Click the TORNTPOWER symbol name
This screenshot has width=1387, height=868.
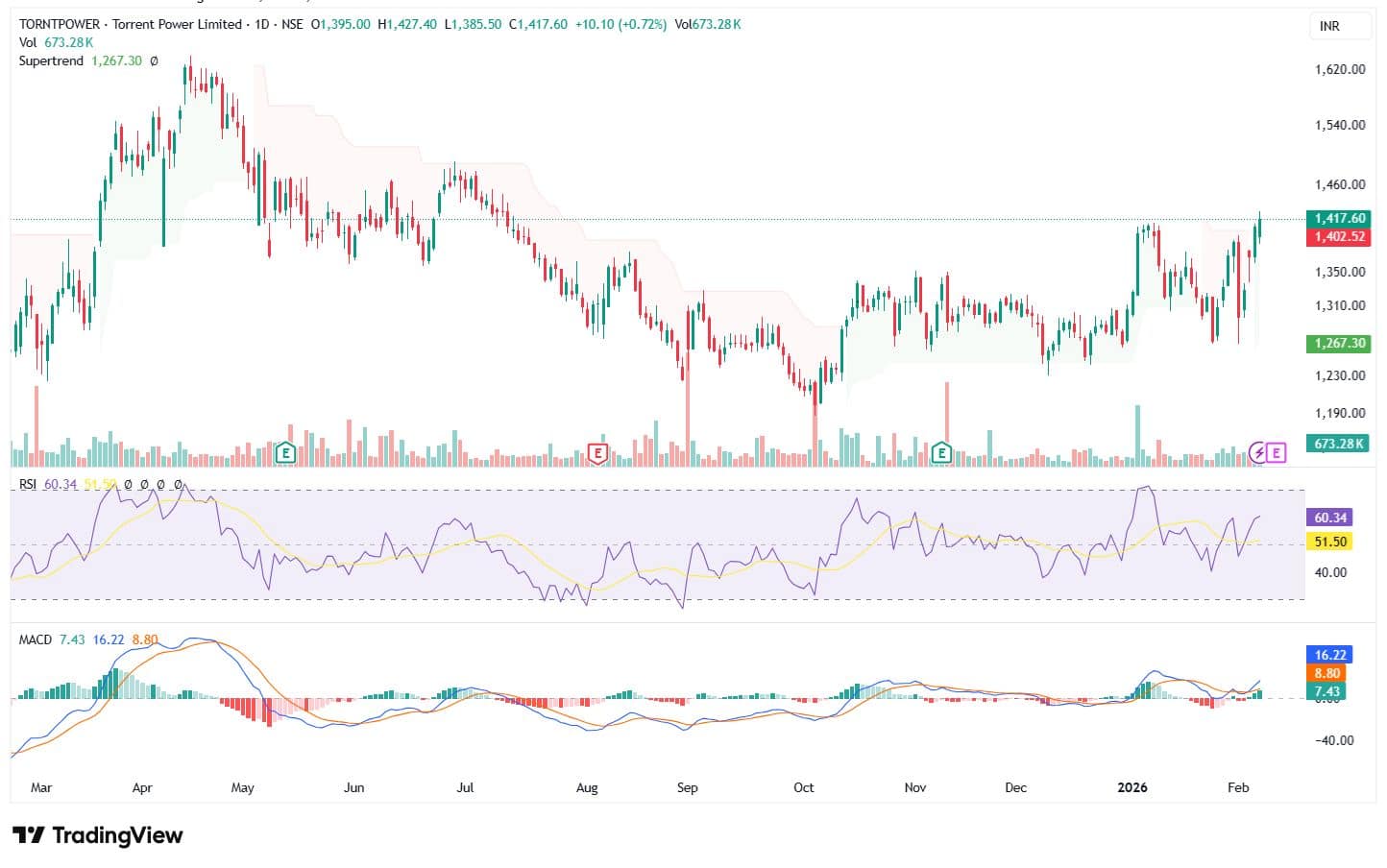61,24
